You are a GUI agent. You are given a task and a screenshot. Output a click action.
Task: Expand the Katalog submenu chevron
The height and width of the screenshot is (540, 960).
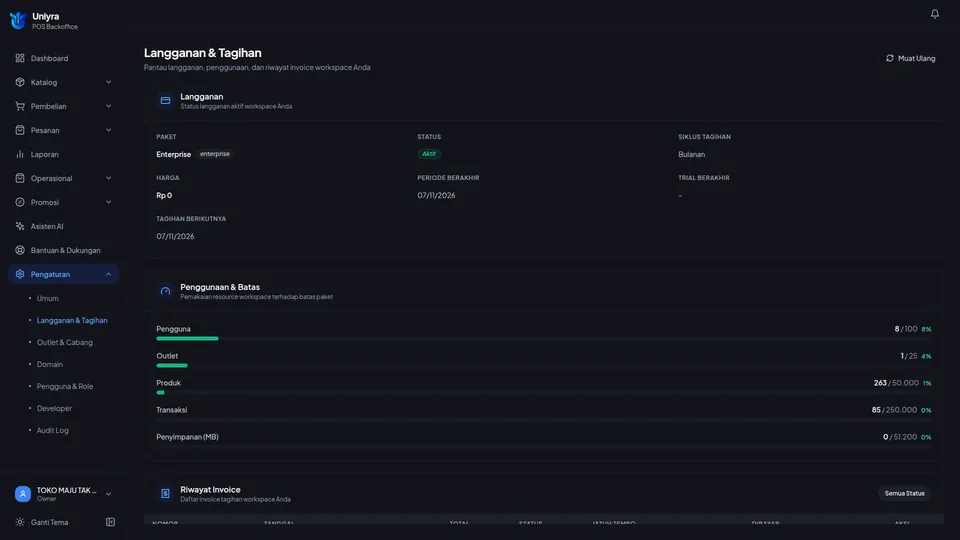[108, 82]
